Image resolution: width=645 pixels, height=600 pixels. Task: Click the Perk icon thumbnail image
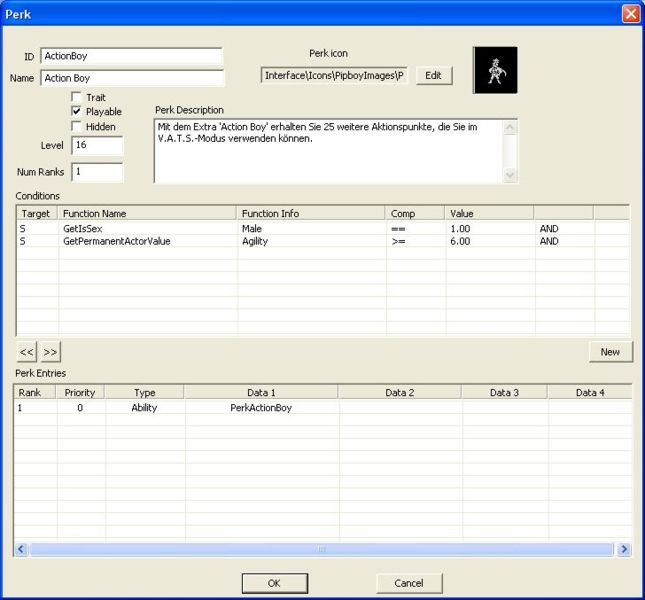coord(495,70)
